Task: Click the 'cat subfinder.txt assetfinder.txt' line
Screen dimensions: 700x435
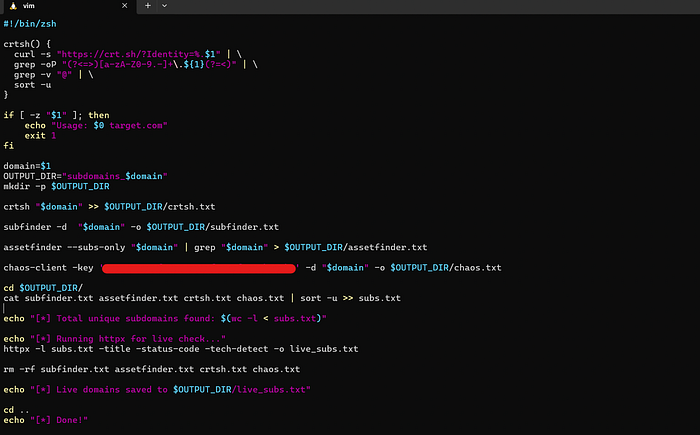Action: (202, 298)
